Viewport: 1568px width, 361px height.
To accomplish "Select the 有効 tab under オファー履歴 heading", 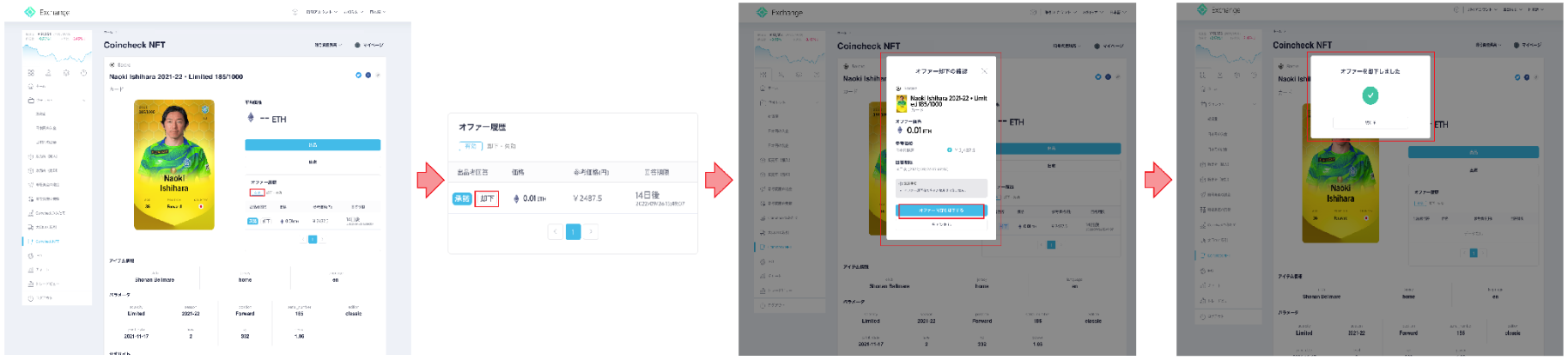I will pos(470,146).
